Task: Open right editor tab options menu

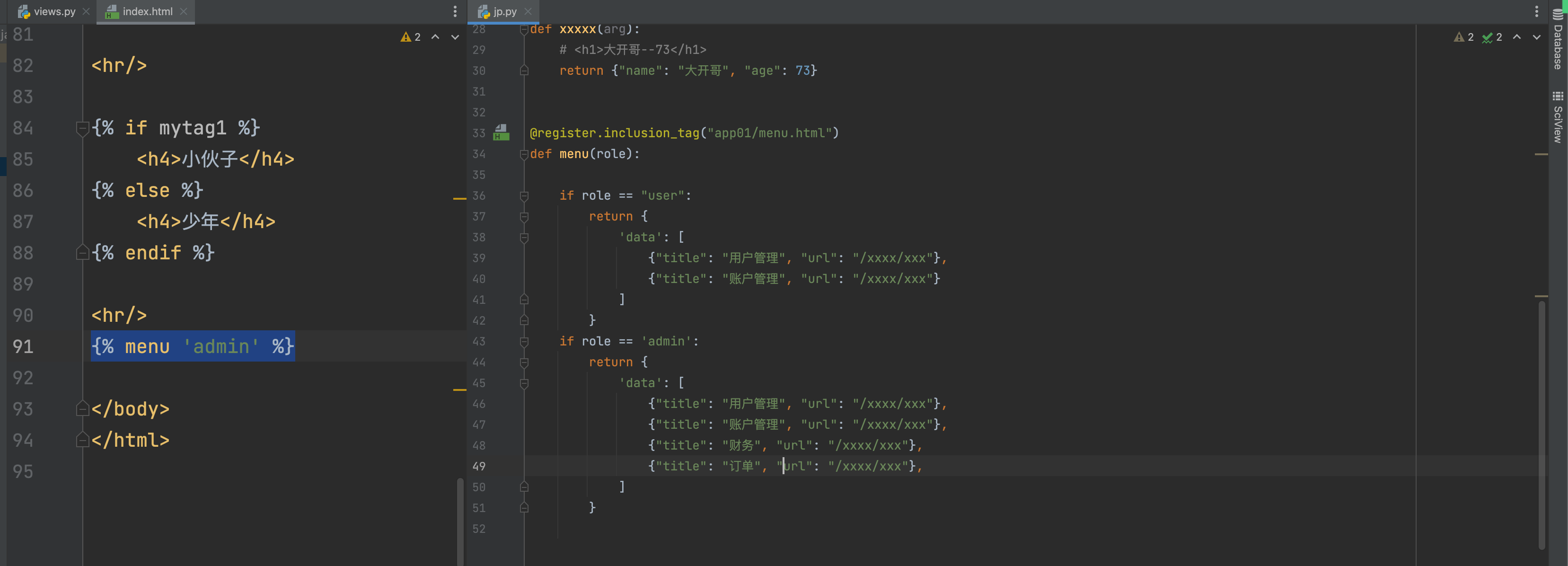Action: click(1536, 11)
